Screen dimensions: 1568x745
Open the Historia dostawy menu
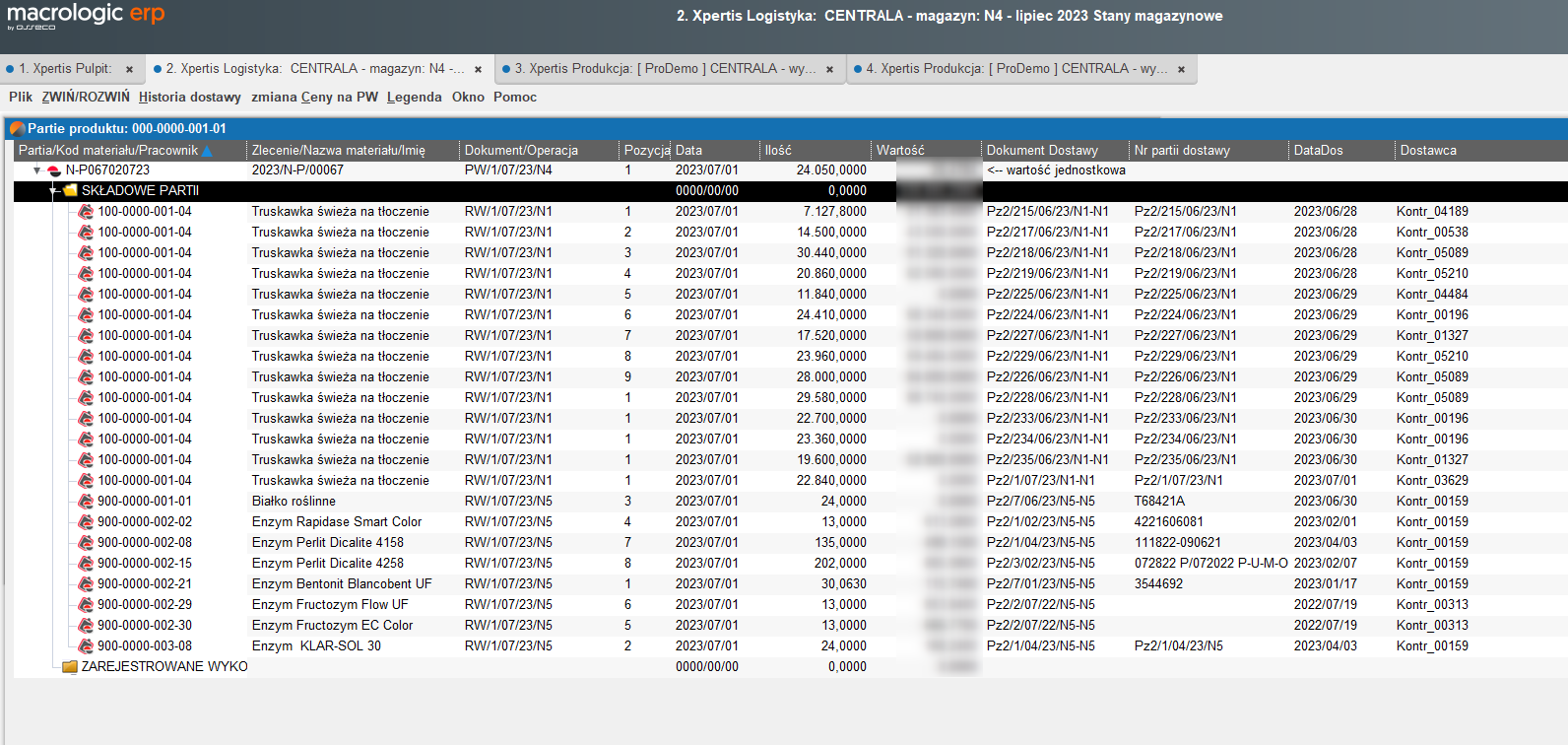[189, 97]
